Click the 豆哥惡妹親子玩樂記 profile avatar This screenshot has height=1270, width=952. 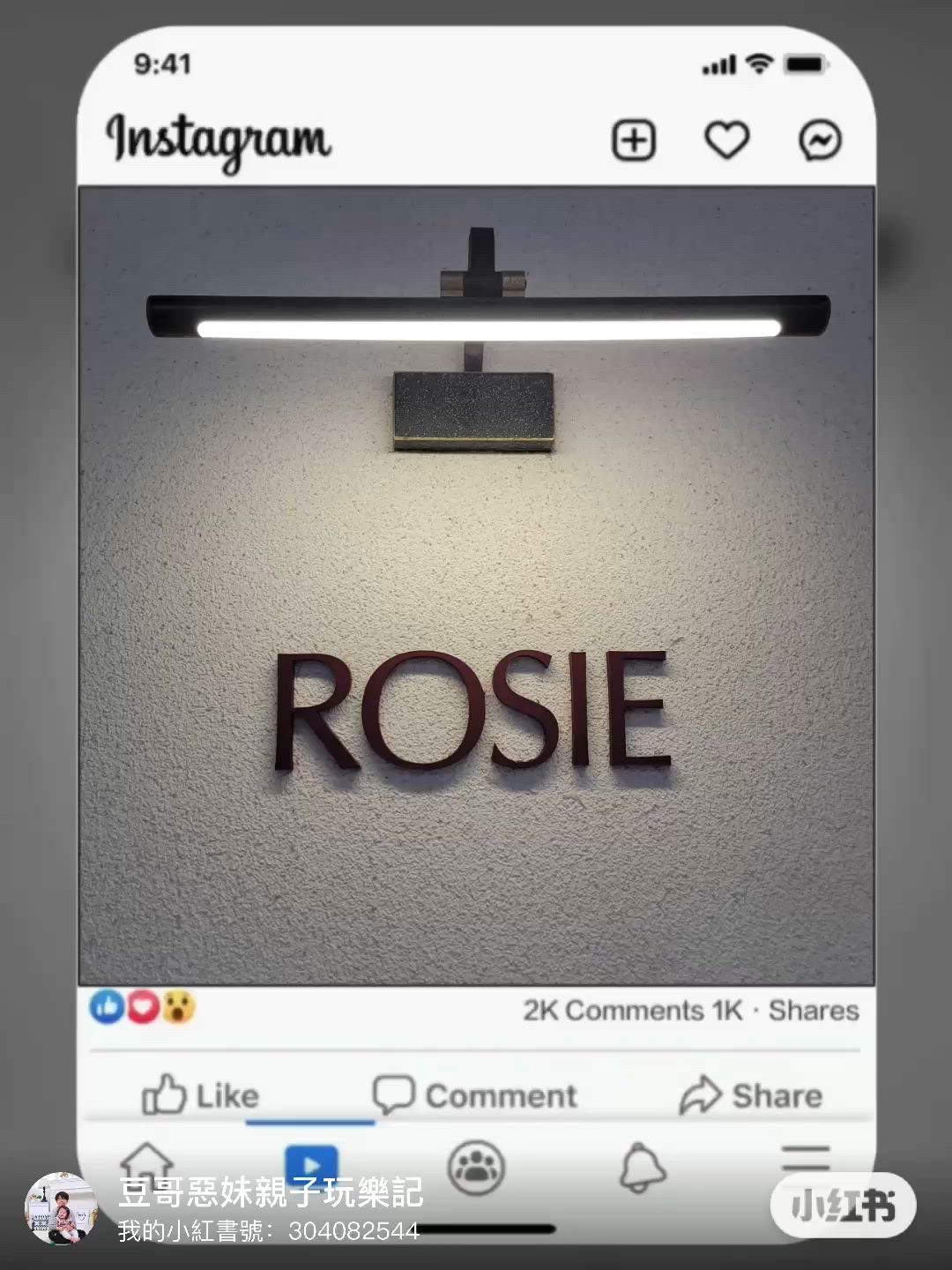click(x=61, y=1208)
